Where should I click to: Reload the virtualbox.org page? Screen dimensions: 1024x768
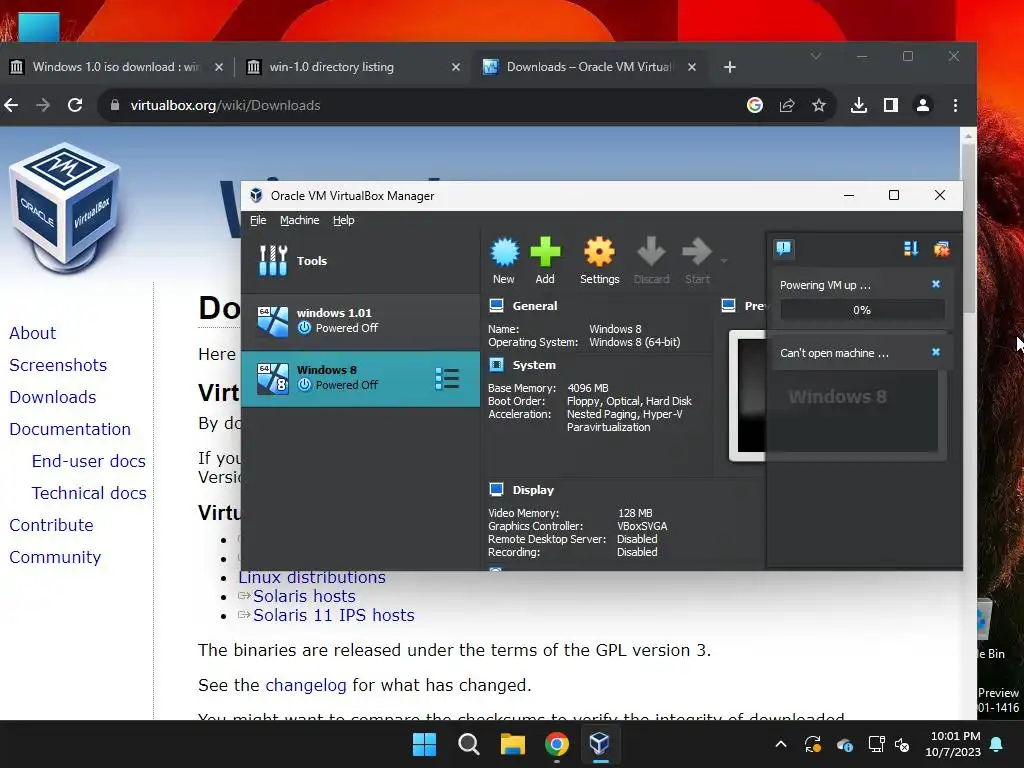(x=75, y=105)
